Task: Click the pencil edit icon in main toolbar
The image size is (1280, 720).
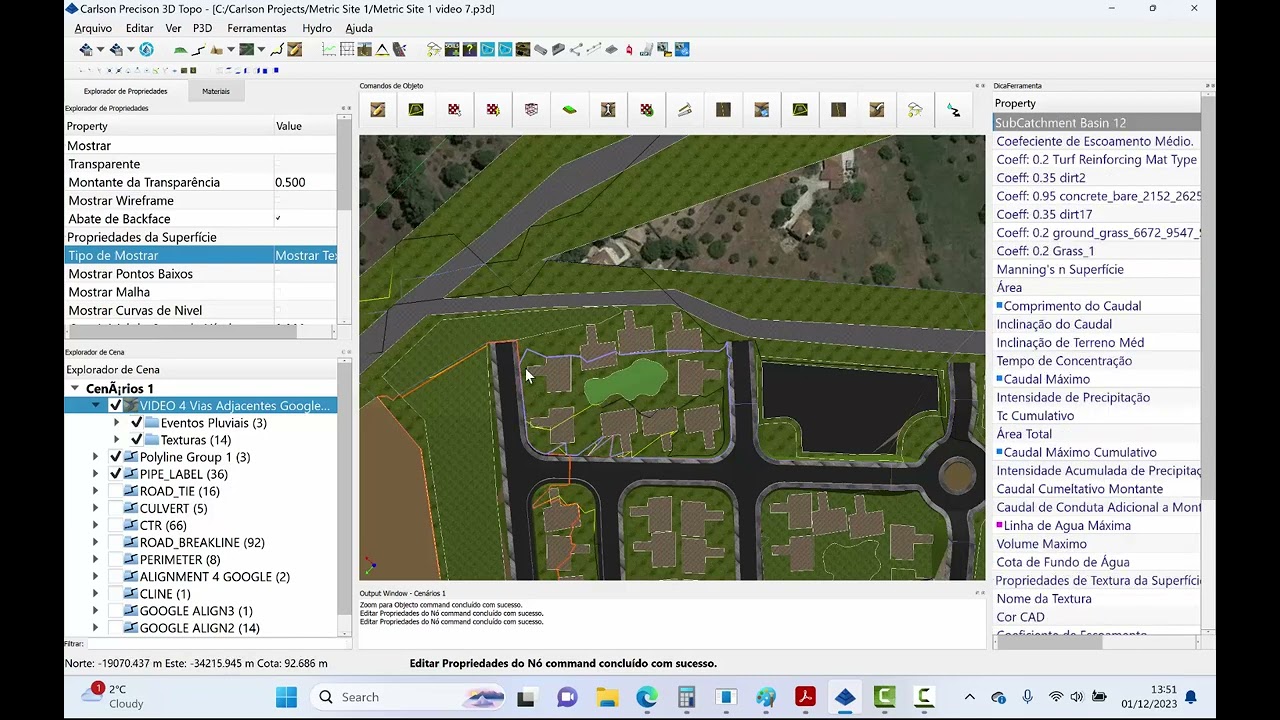Action: (x=294, y=49)
